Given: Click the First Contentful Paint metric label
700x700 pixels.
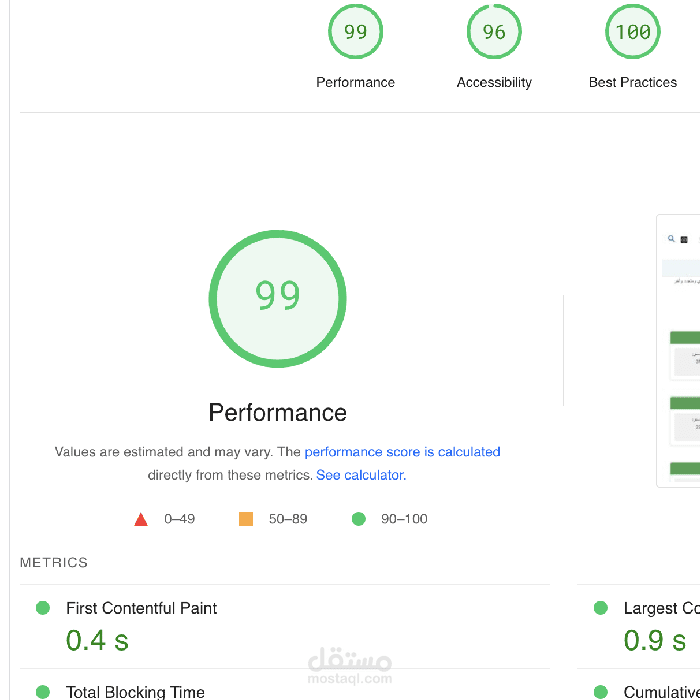Looking at the screenshot, I should tap(142, 608).
